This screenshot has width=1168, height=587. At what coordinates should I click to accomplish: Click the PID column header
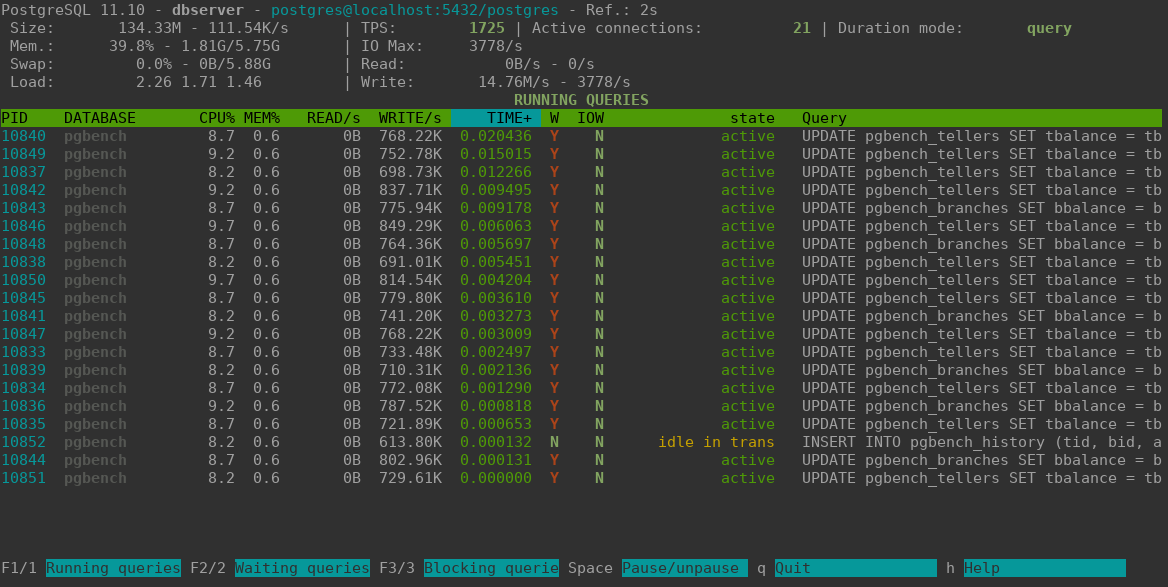(15, 118)
